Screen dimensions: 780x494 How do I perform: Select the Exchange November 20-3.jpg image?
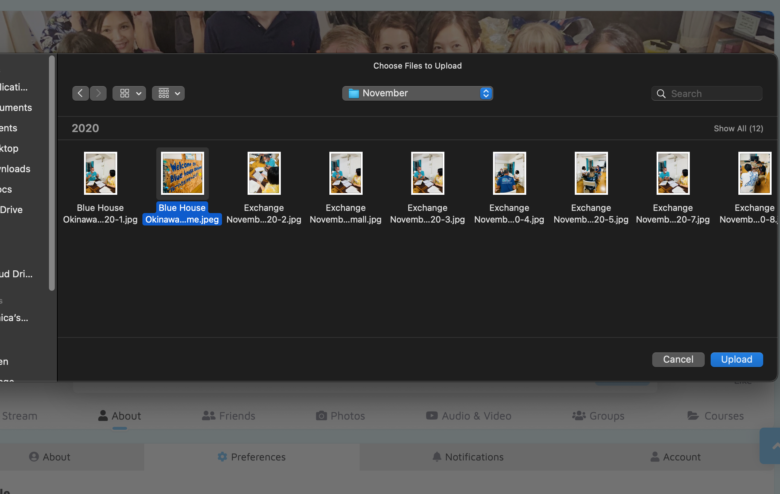[428, 173]
